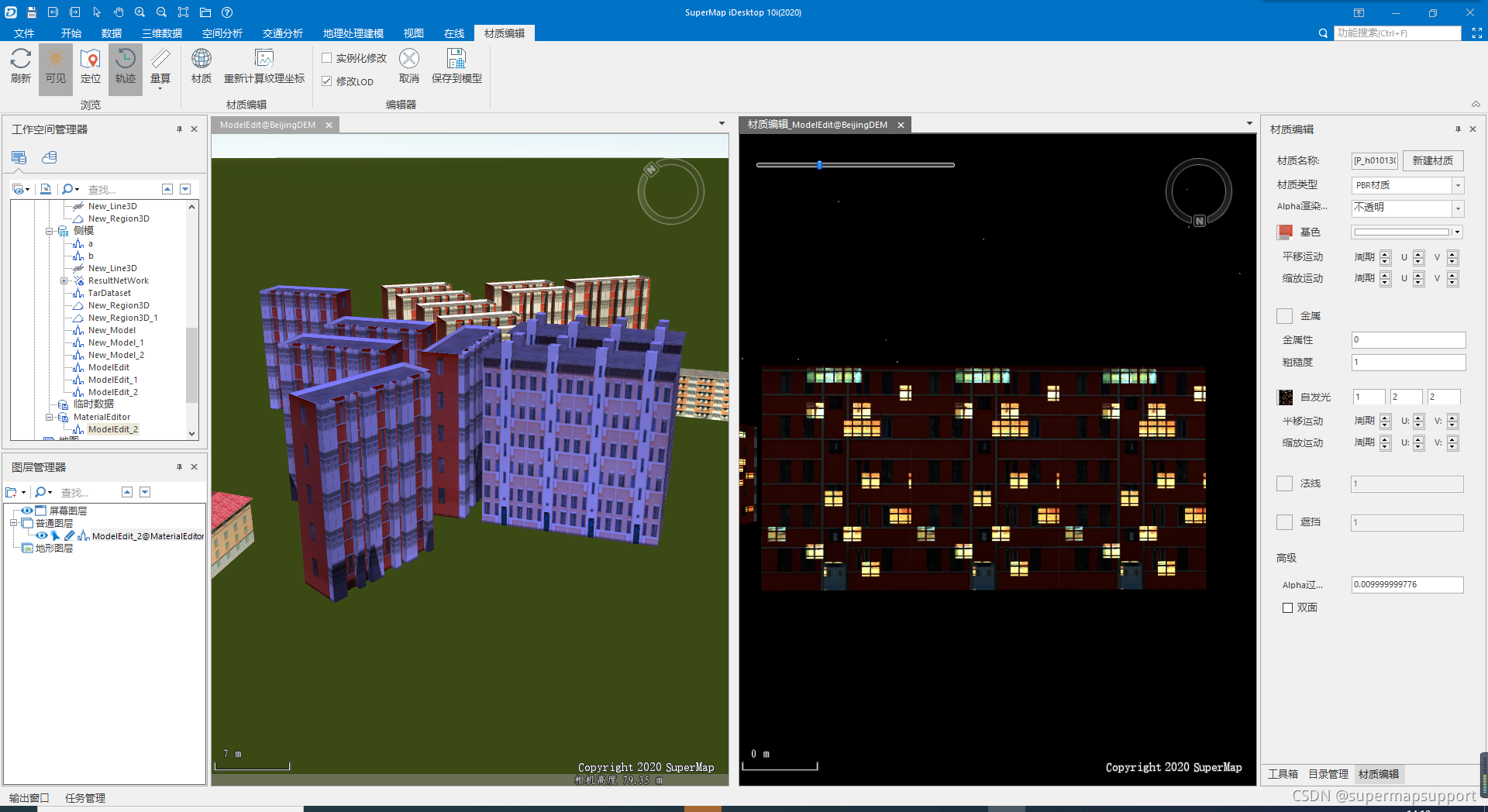Image resolution: width=1488 pixels, height=812 pixels.
Task: Click the 自发光 emissive texture icon
Action: point(1285,397)
